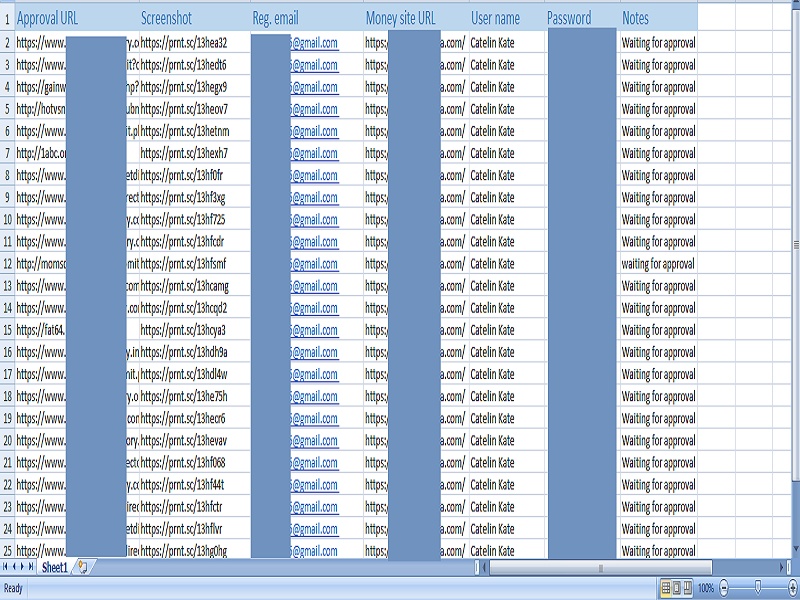Select the Sheet1 tab
Viewport: 800px width, 600px height.
[x=55, y=566]
